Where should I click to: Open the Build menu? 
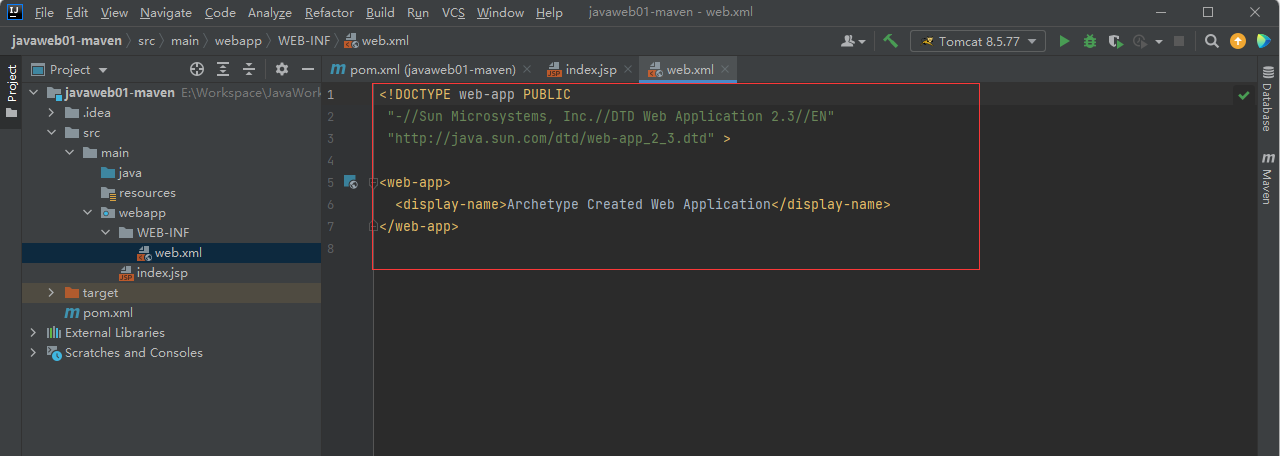coord(380,13)
